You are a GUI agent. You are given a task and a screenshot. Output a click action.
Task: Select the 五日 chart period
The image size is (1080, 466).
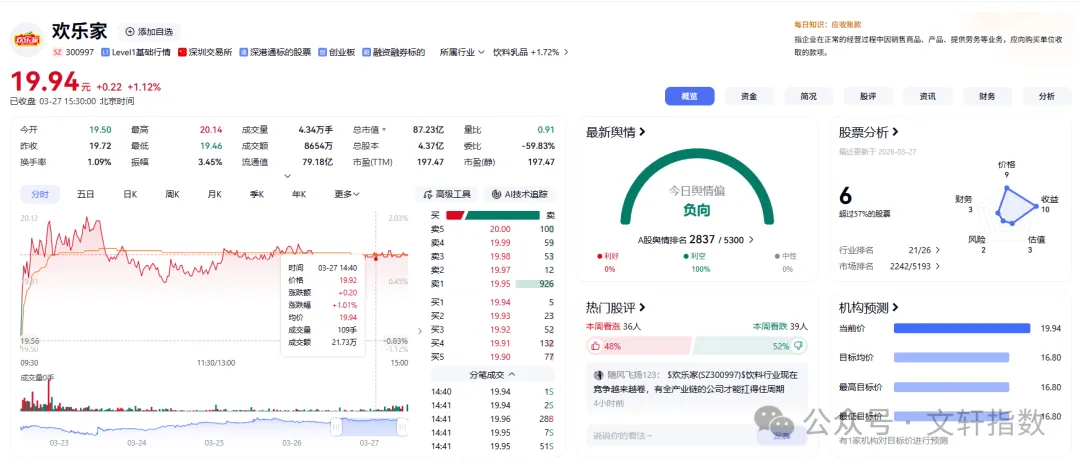(85, 194)
